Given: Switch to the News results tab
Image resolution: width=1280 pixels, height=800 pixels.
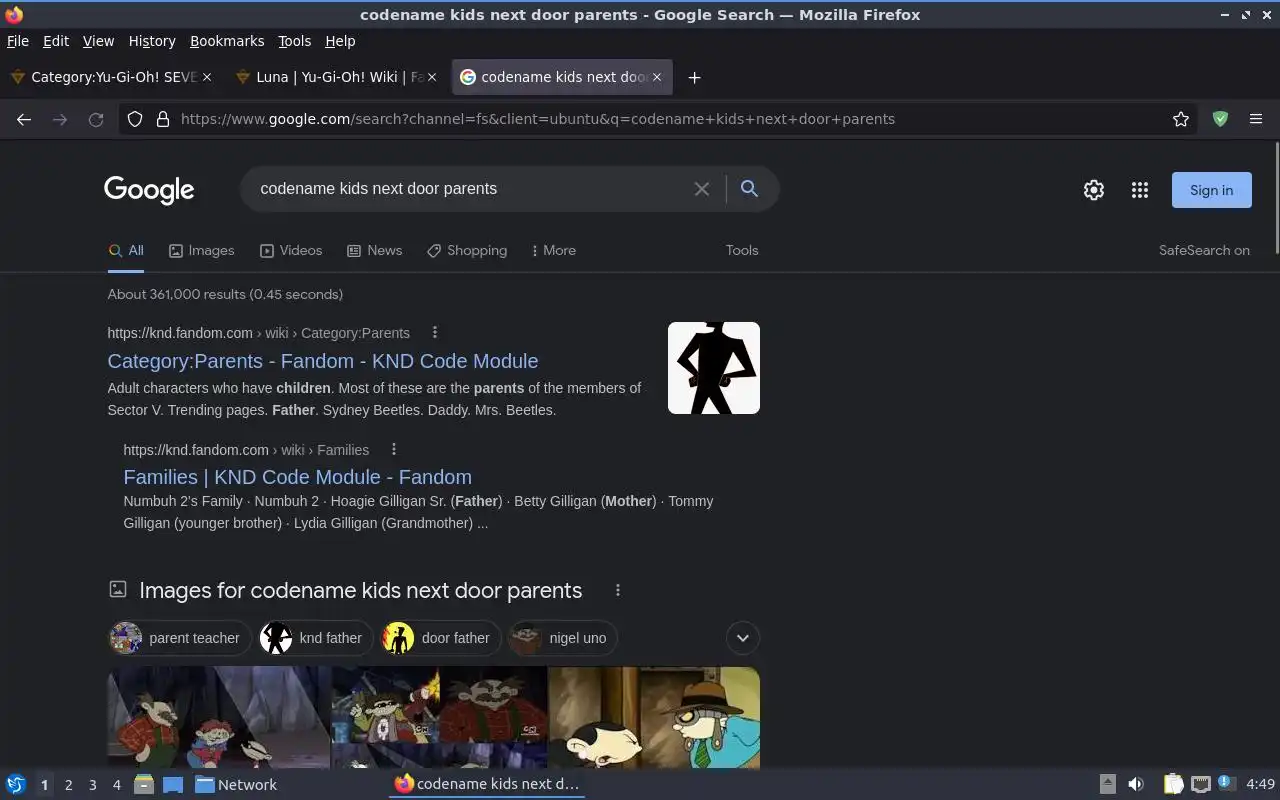Looking at the screenshot, I should 374,251.
